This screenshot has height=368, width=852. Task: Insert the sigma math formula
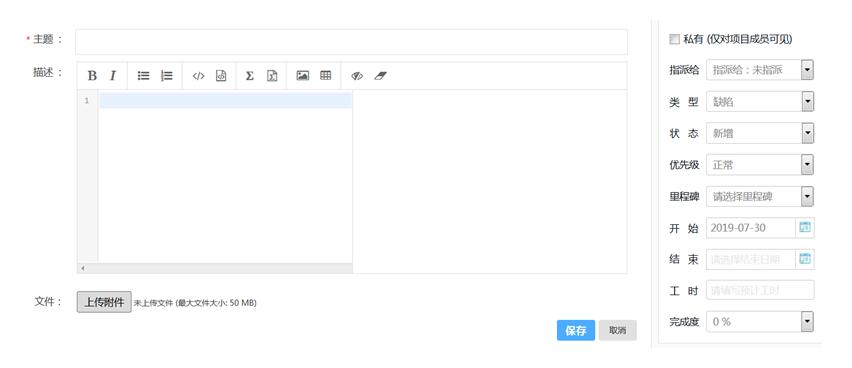[249, 76]
